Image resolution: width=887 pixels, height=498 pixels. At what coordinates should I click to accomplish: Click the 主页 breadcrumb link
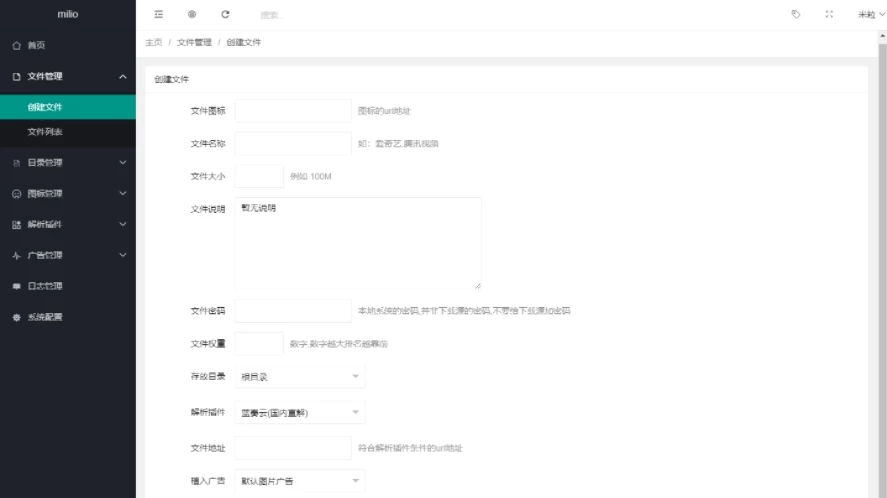click(x=153, y=42)
